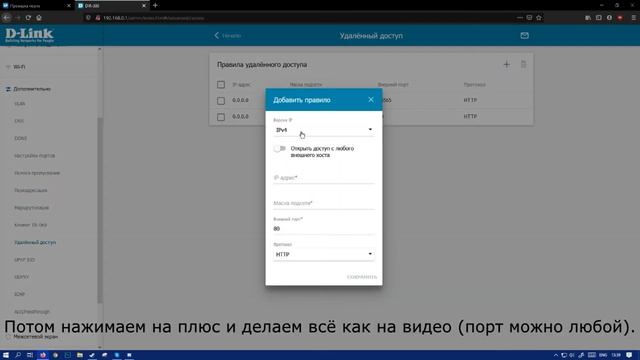
Task: Focus the Маска подсети input field
Action: [324, 203]
